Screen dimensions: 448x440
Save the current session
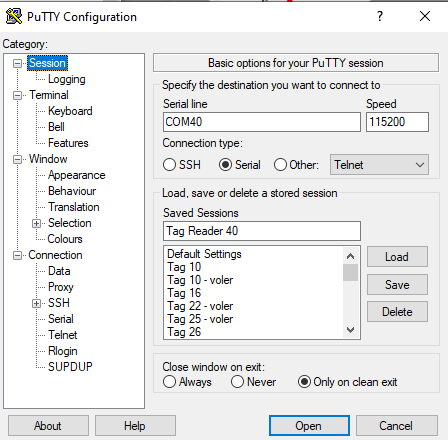point(397,285)
